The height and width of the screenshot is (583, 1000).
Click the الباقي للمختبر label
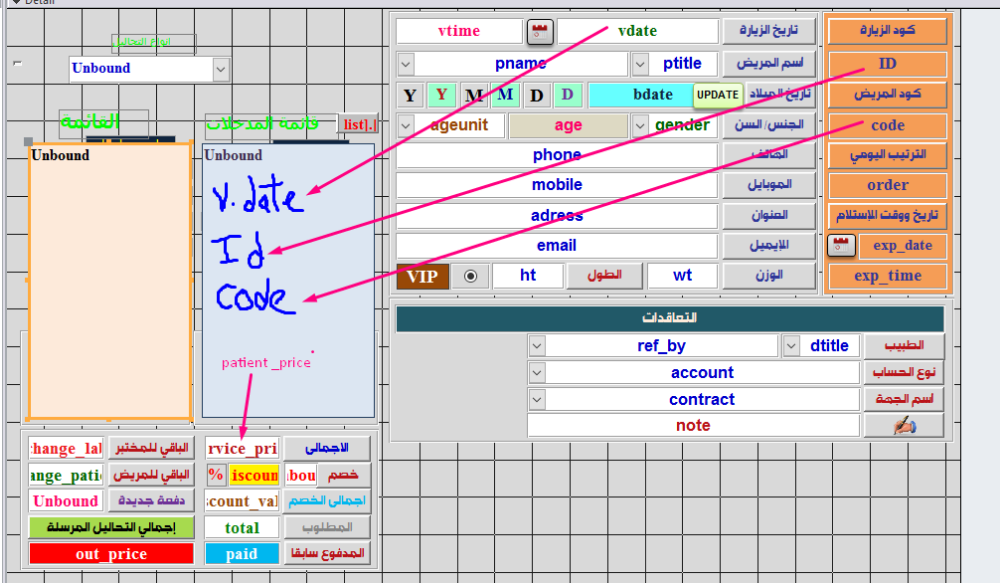[151, 448]
